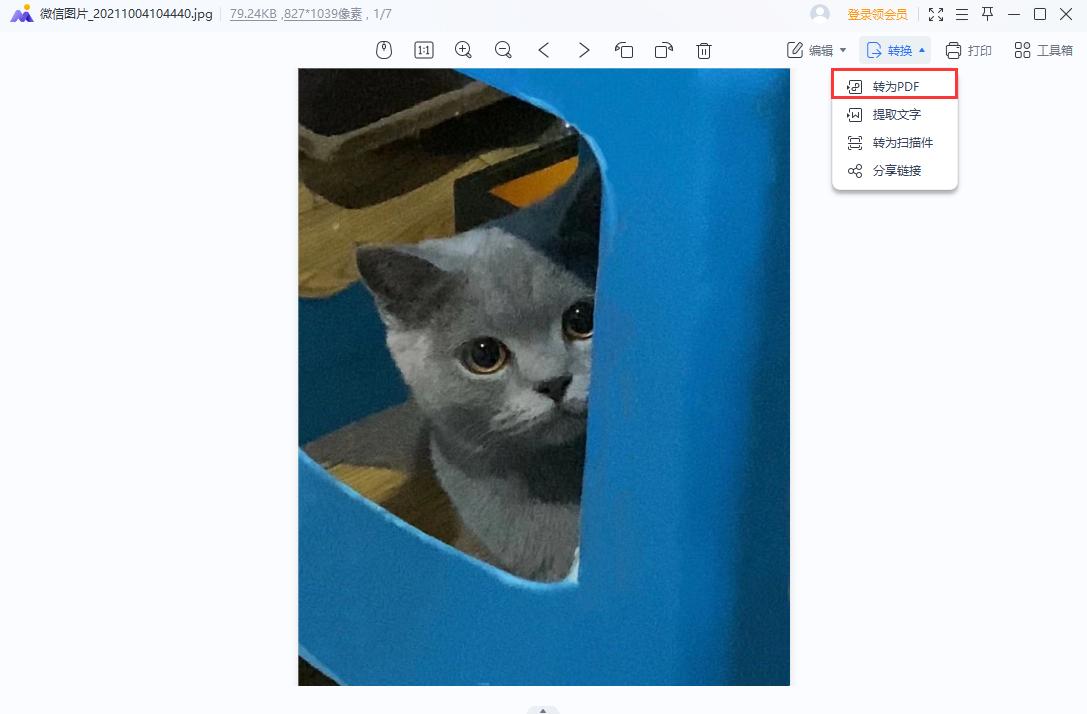
Task: Choose 提取文字 to extract text
Action: 893,114
